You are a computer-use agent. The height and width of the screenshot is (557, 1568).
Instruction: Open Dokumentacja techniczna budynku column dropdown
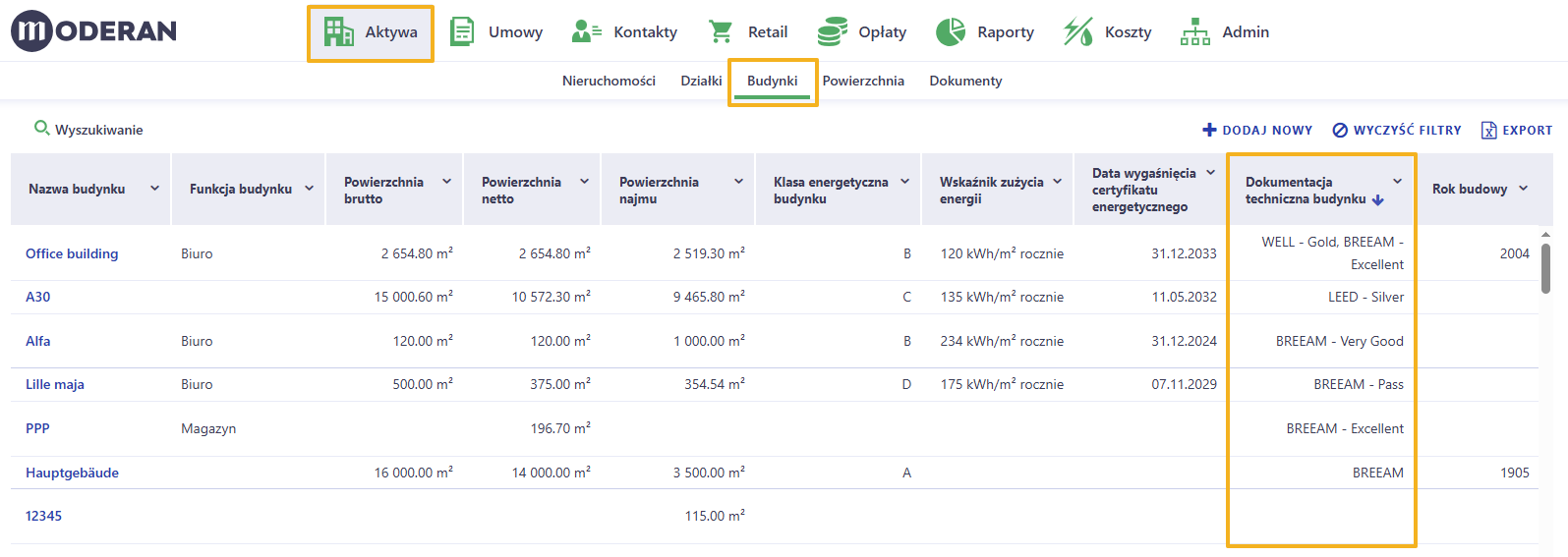click(1397, 181)
